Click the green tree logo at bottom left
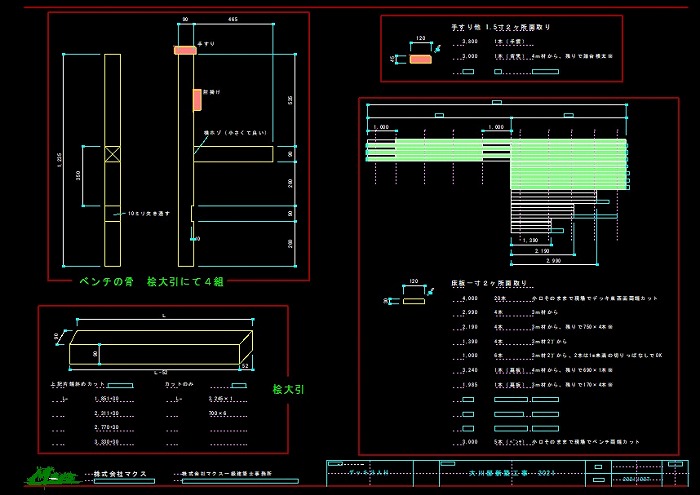The image size is (700, 495). pos(53,476)
